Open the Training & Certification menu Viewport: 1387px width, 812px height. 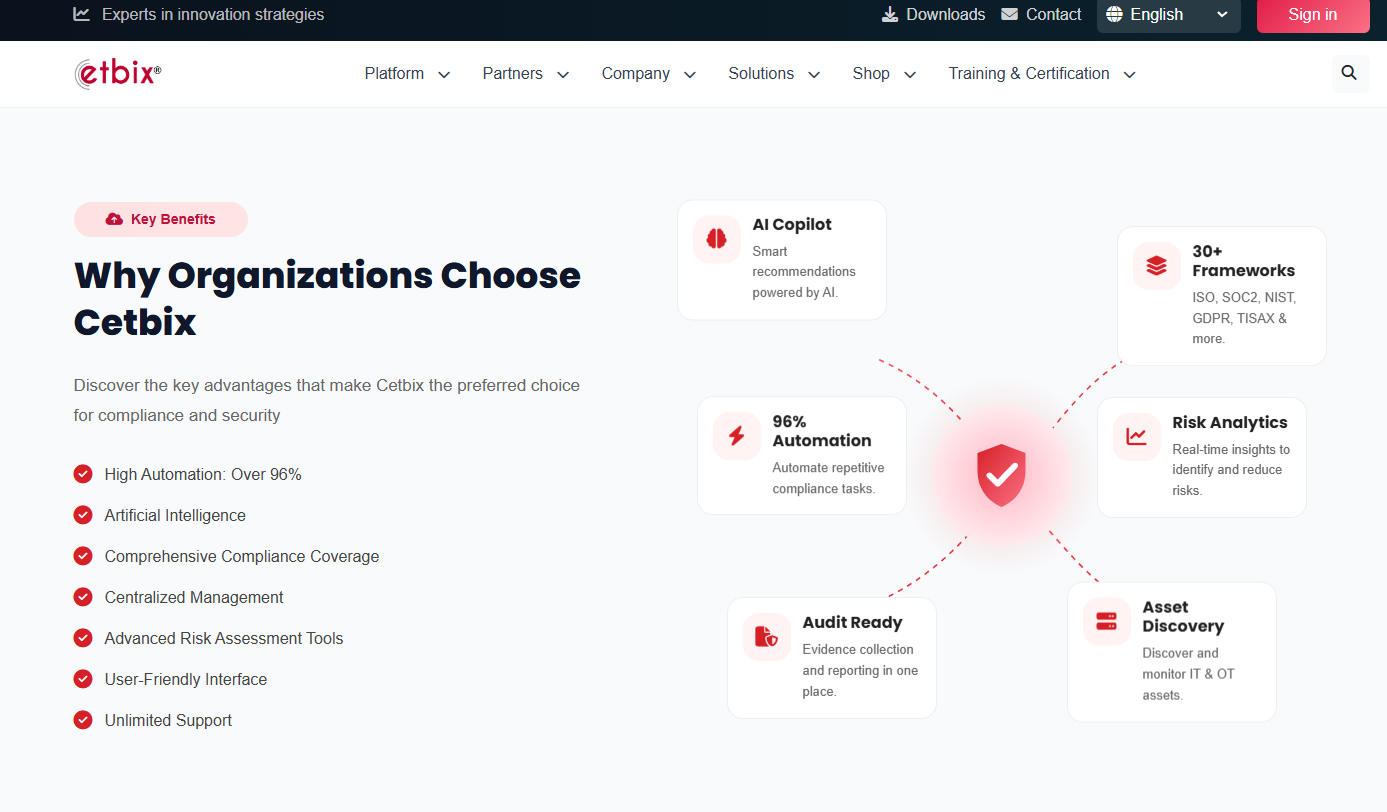point(1029,73)
